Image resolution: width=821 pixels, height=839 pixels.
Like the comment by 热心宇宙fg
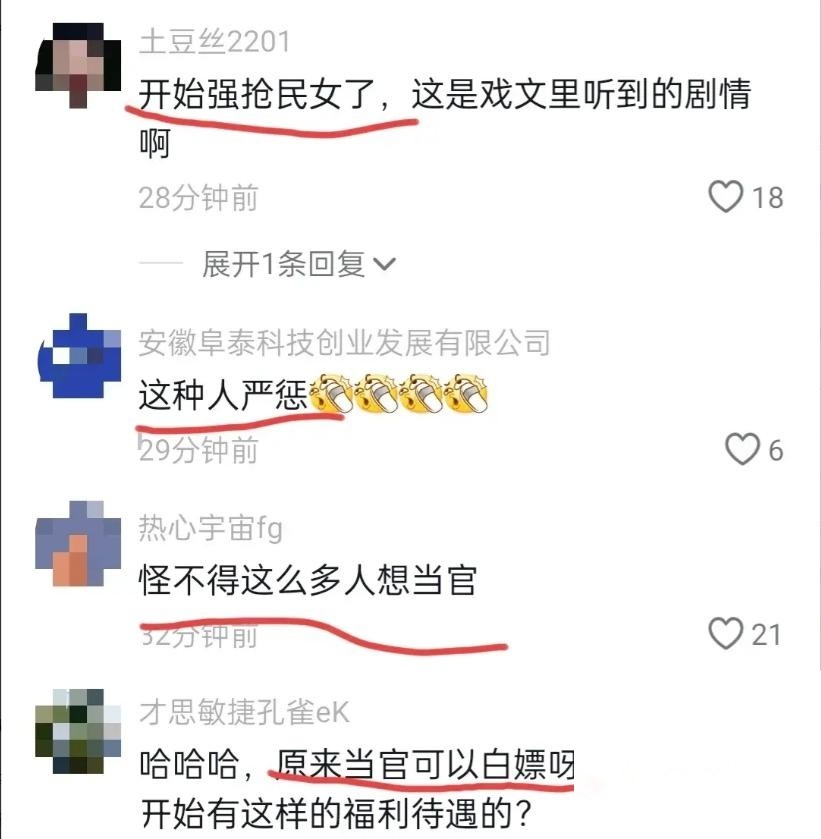pos(726,634)
